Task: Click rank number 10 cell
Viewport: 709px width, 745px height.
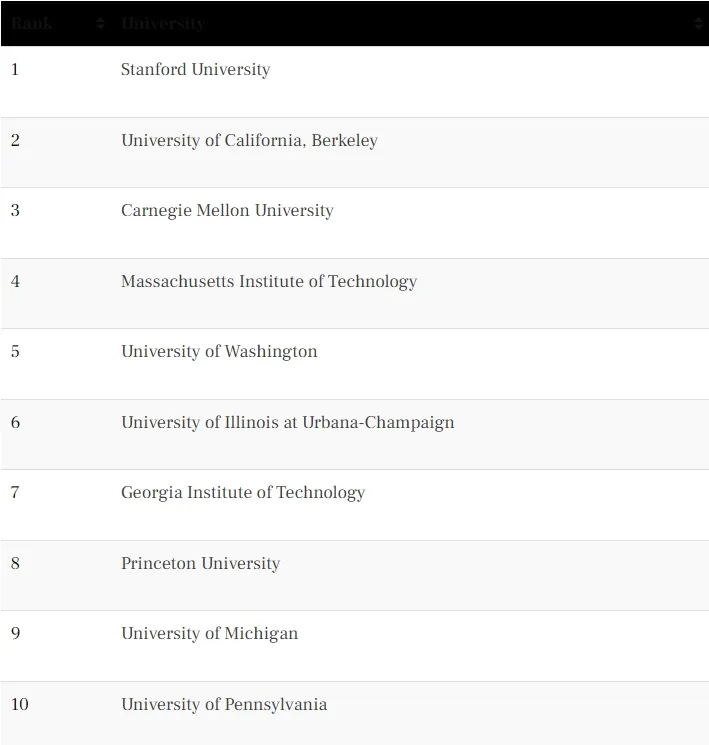Action: [x=19, y=705]
